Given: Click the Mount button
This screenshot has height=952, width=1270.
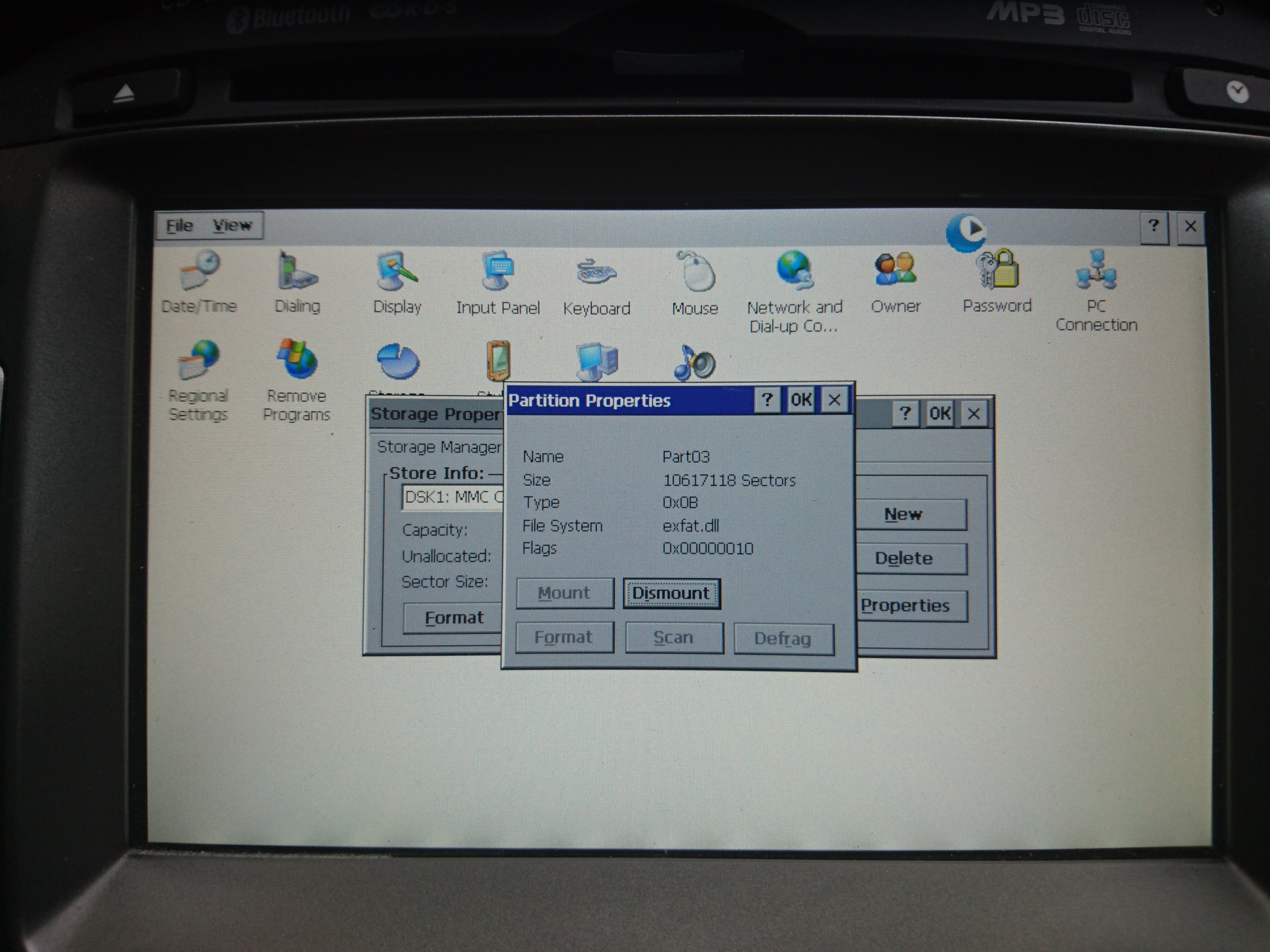Looking at the screenshot, I should coord(565,593).
